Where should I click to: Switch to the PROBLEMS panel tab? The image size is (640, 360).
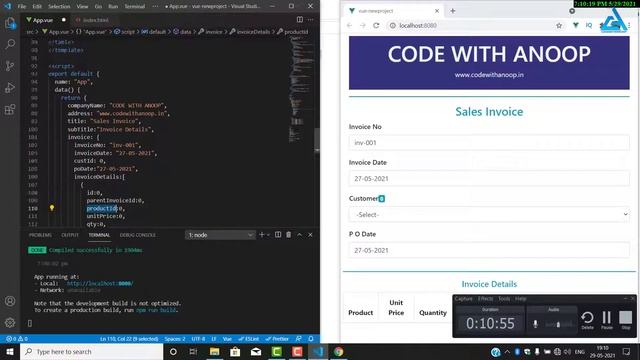click(x=40, y=235)
